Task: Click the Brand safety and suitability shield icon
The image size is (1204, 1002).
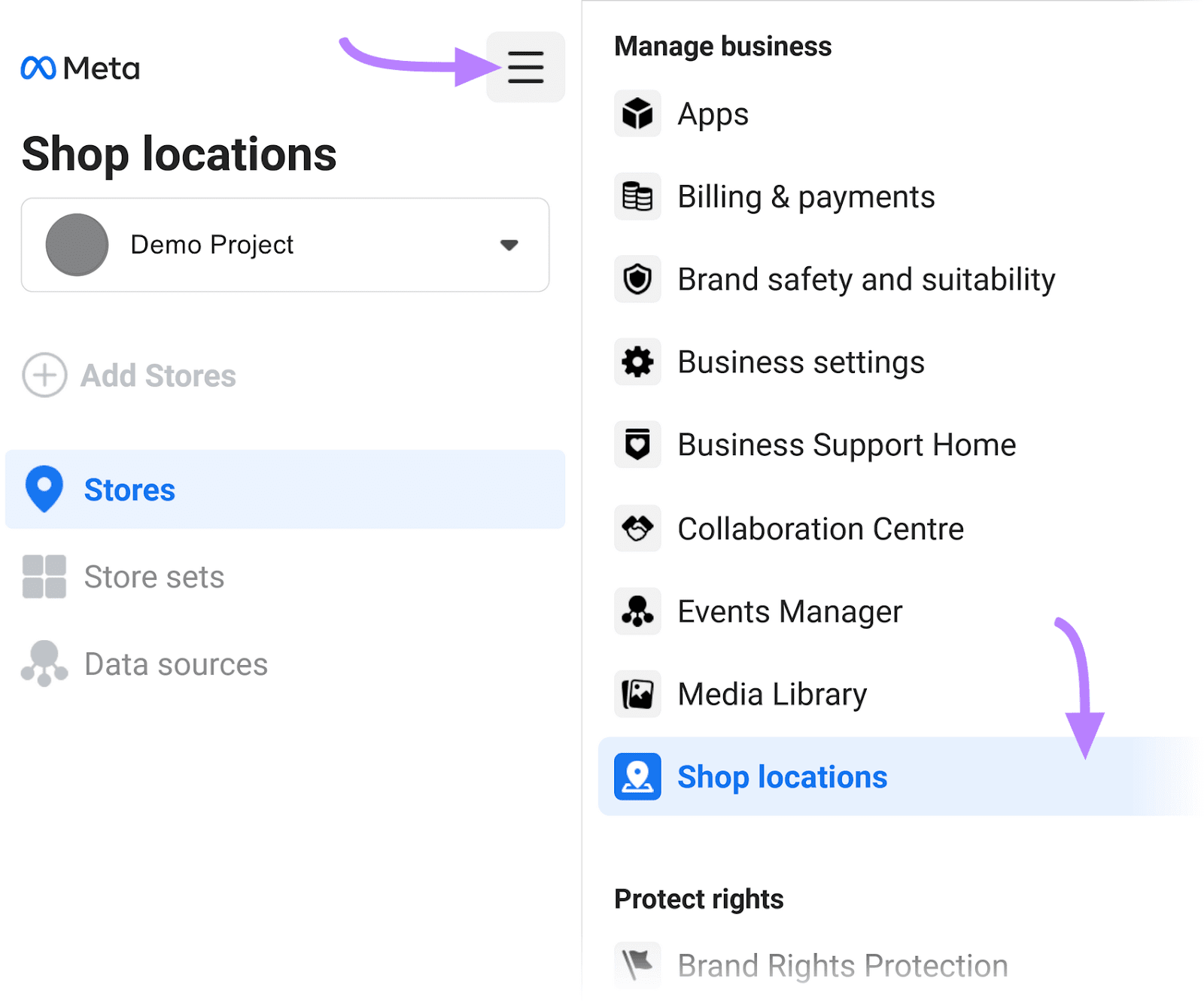Action: click(637, 280)
